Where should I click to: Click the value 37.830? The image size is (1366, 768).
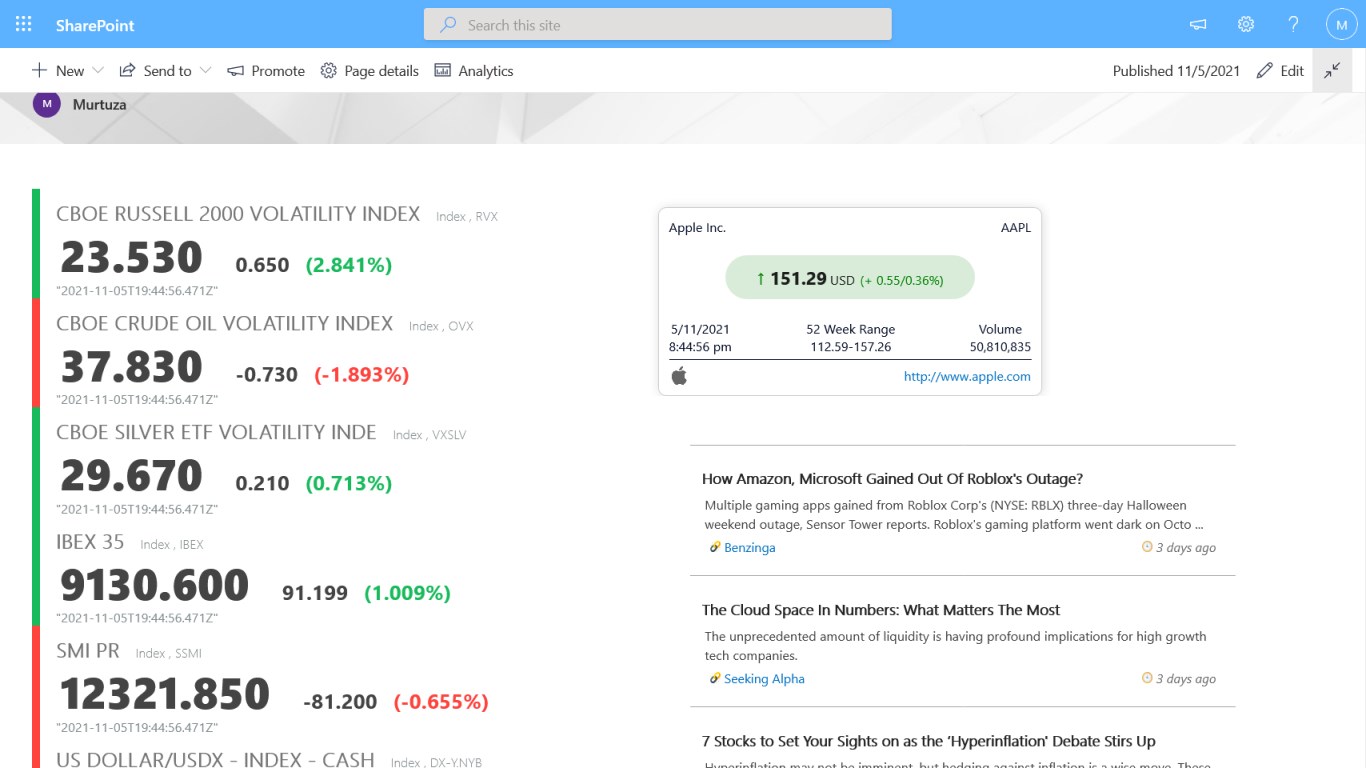point(131,368)
